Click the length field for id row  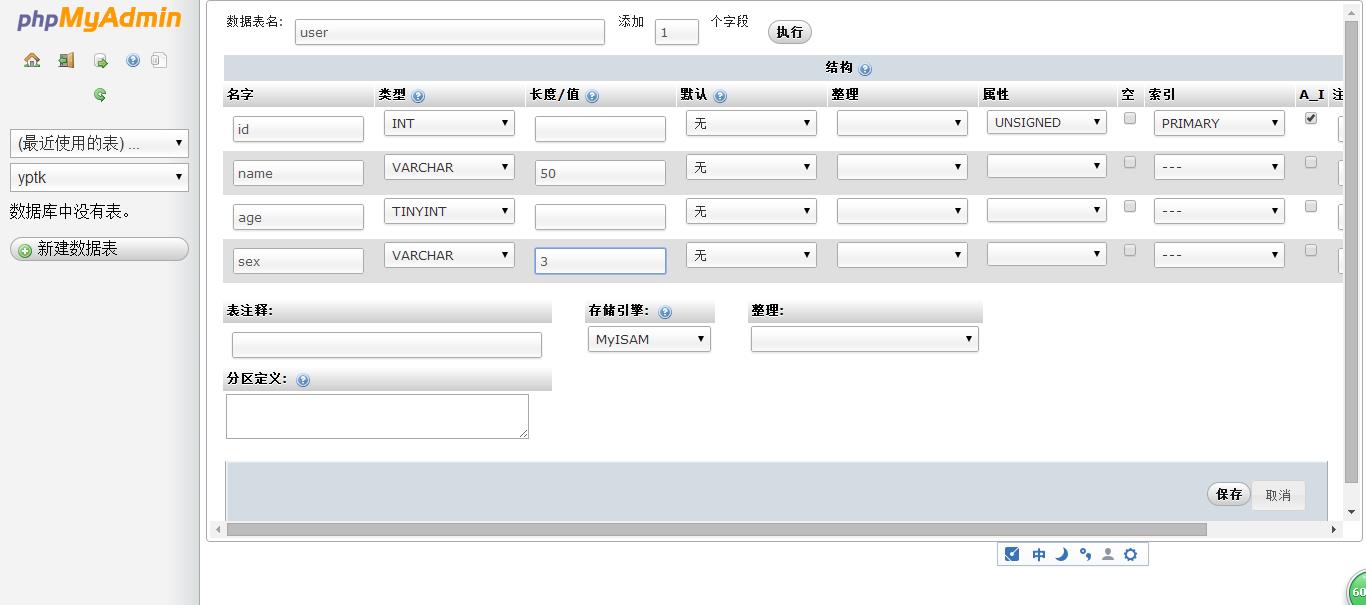point(600,129)
